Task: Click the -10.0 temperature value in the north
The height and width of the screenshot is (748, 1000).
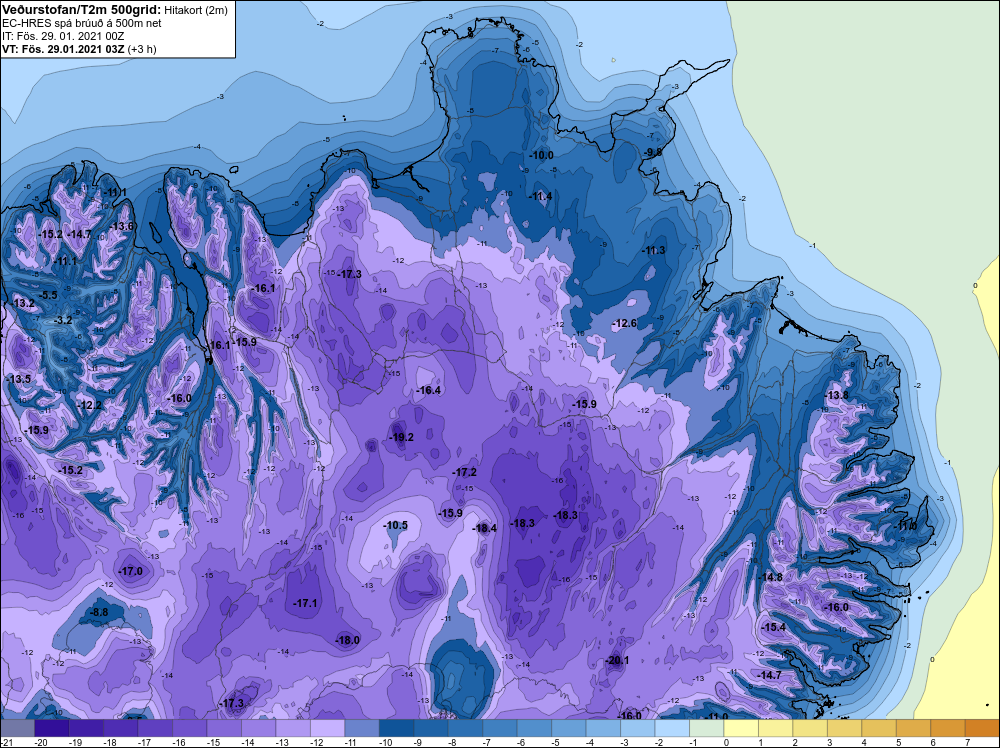Action: point(541,156)
